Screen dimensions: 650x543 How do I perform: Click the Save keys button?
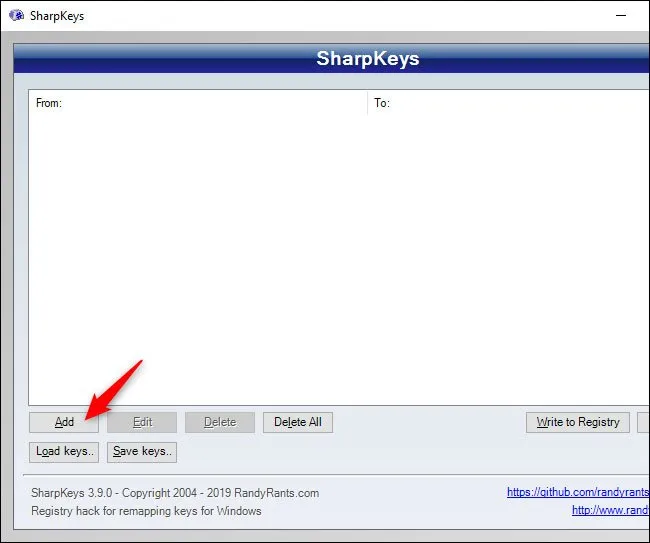tap(142, 452)
